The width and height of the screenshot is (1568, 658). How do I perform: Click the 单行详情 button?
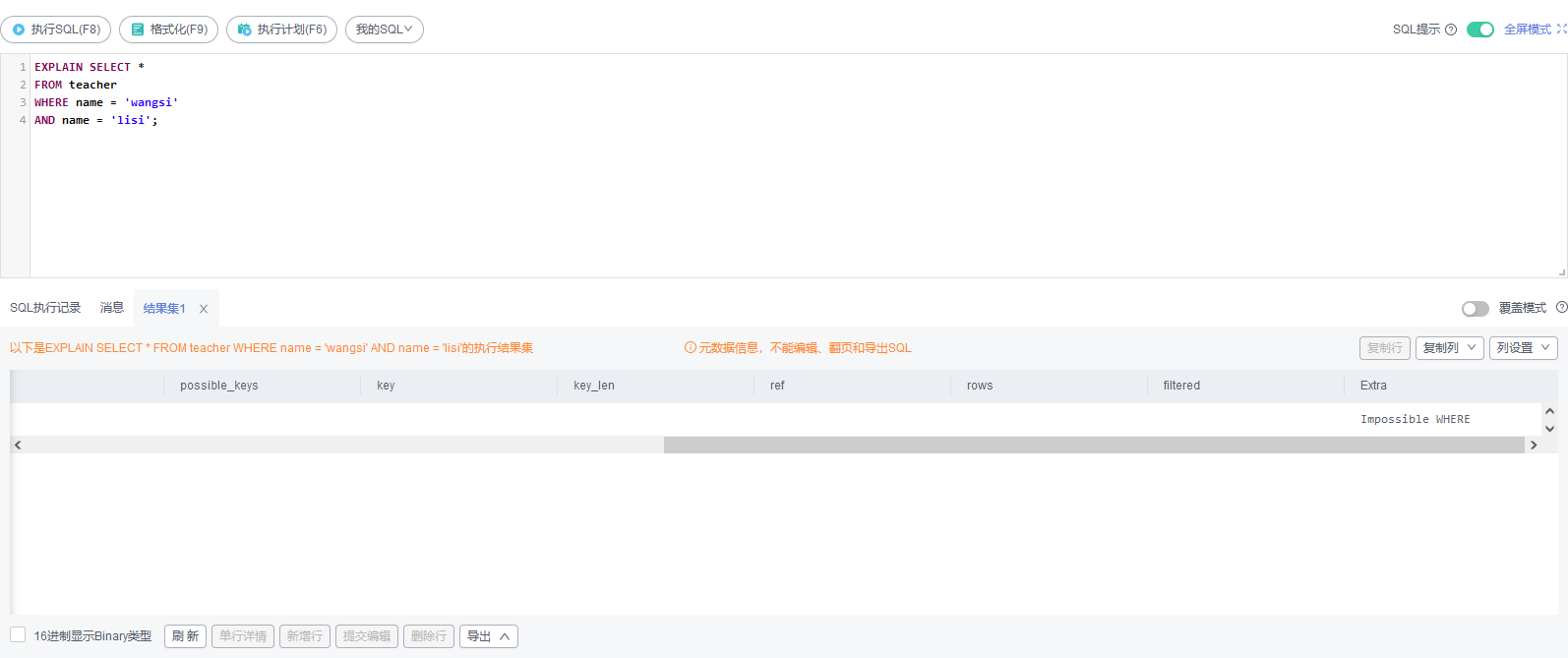point(243,636)
